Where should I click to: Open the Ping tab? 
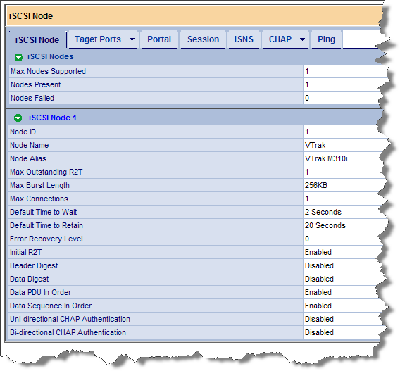point(326,39)
